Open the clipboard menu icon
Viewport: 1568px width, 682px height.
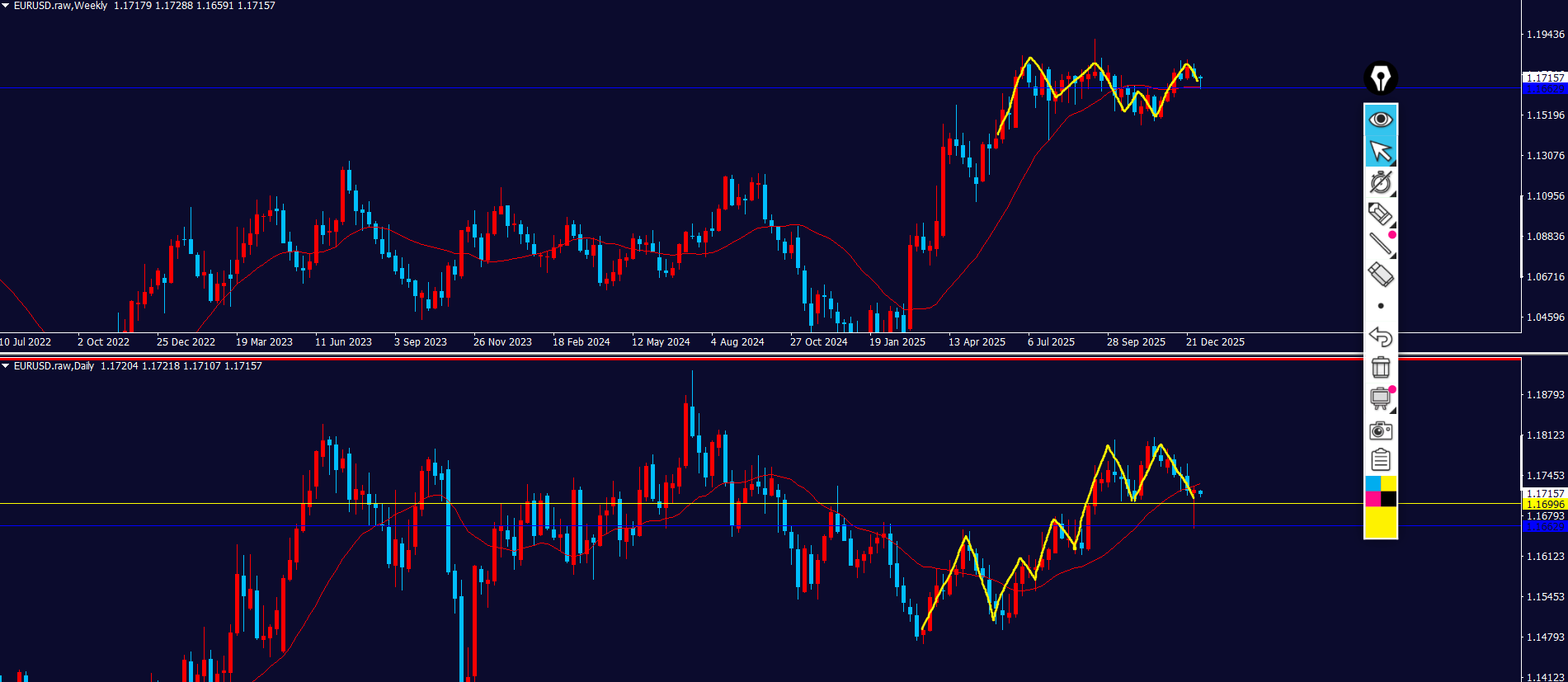point(1380,460)
